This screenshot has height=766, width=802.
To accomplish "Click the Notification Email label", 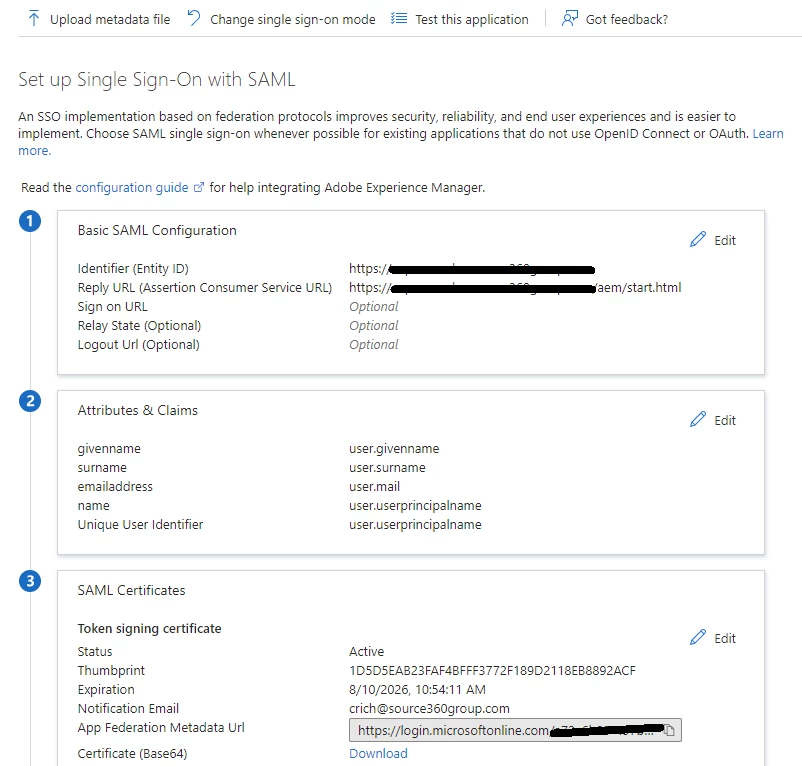I will (128, 708).
